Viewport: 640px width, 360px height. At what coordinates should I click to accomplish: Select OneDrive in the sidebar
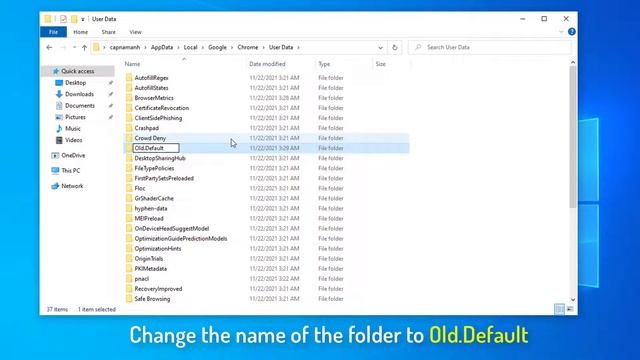[x=73, y=155]
